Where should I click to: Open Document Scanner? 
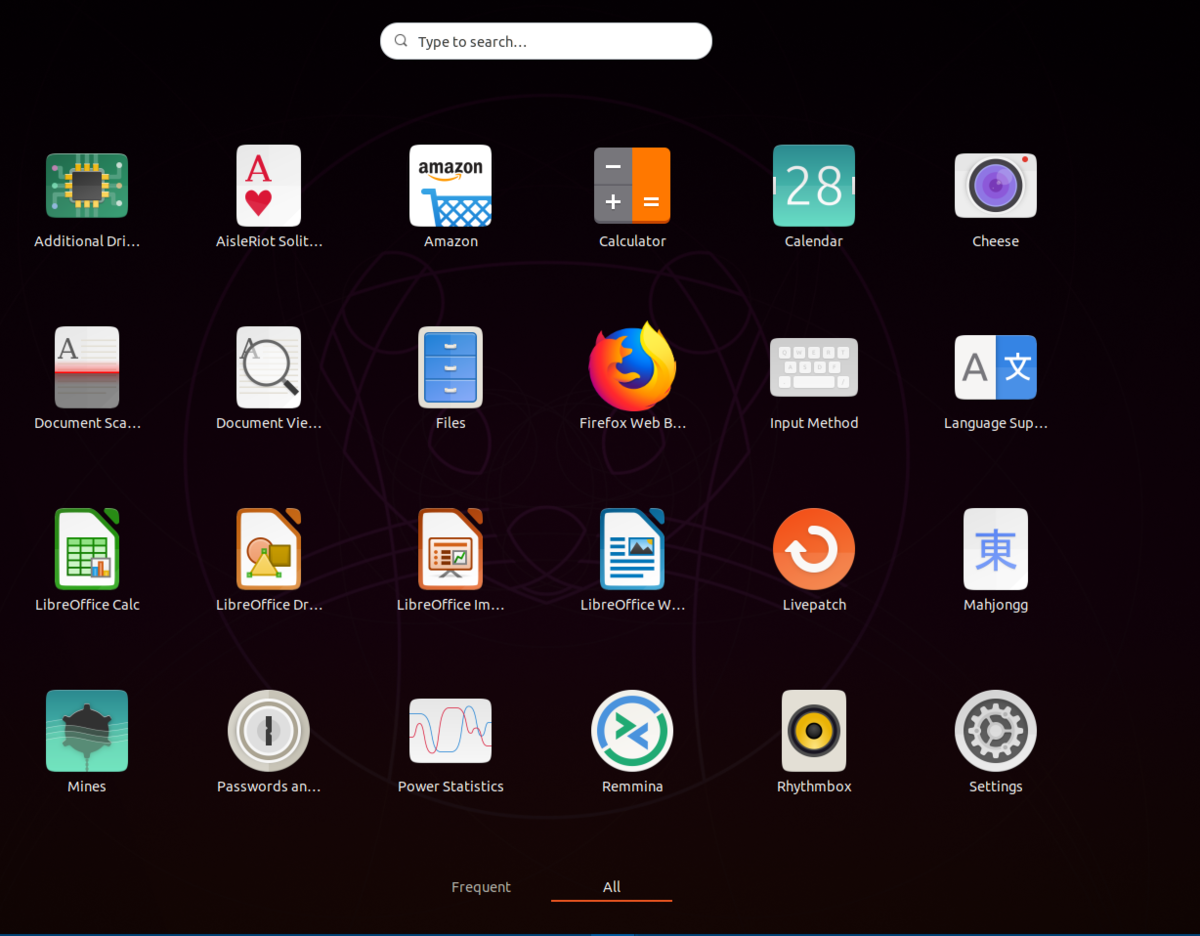[87, 367]
